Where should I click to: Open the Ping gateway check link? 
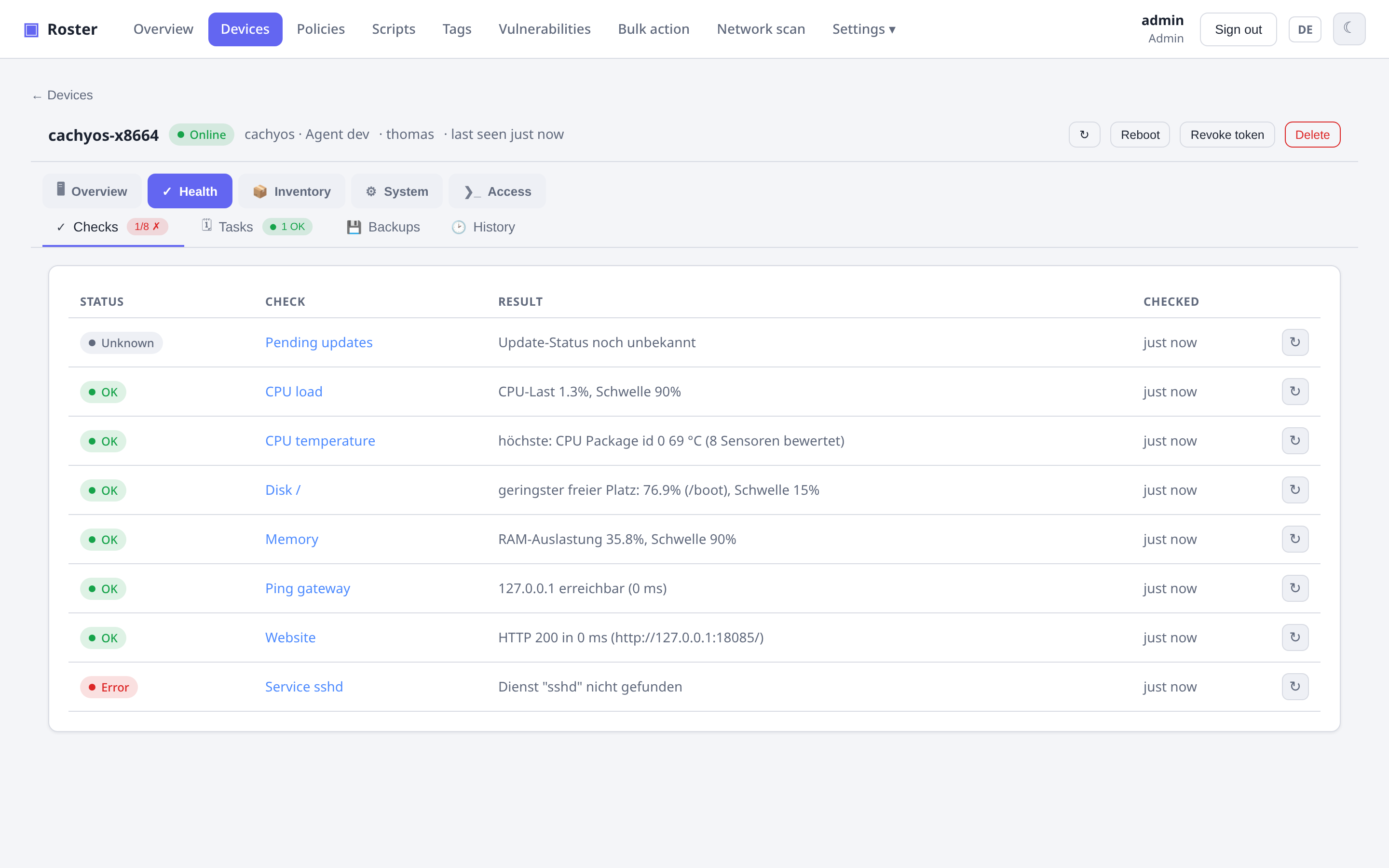(307, 588)
